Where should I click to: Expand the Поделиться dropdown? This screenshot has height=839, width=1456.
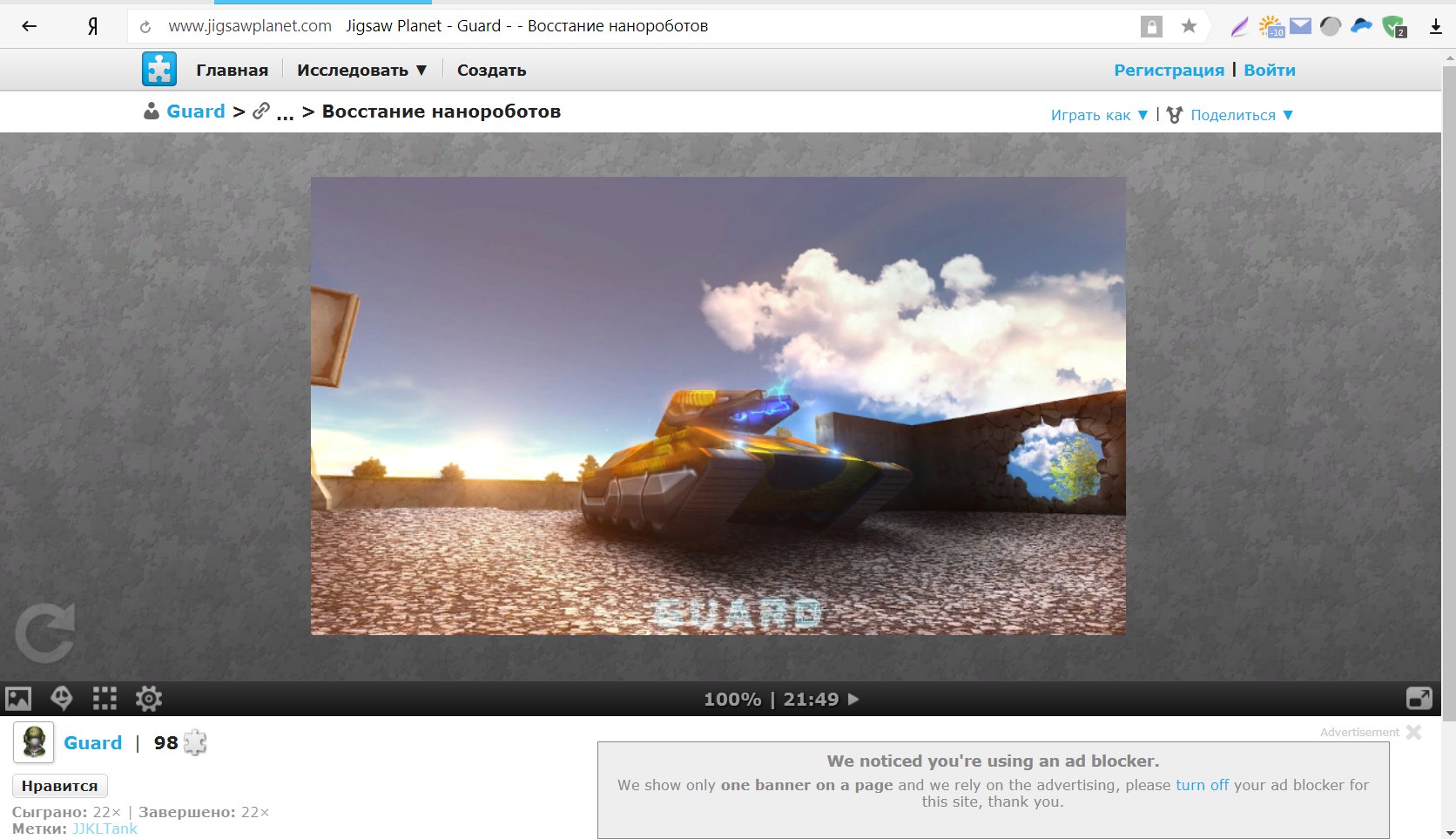(1242, 115)
